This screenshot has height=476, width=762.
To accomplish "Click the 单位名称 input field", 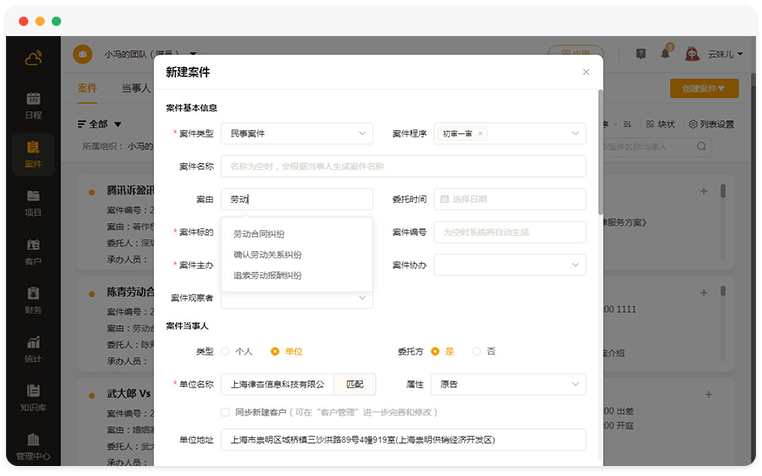I will pos(277,384).
